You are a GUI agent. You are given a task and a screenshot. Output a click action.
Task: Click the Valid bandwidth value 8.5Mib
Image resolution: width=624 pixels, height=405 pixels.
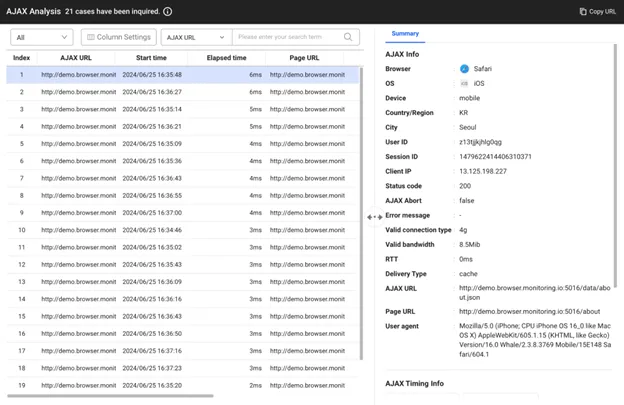[470, 245]
